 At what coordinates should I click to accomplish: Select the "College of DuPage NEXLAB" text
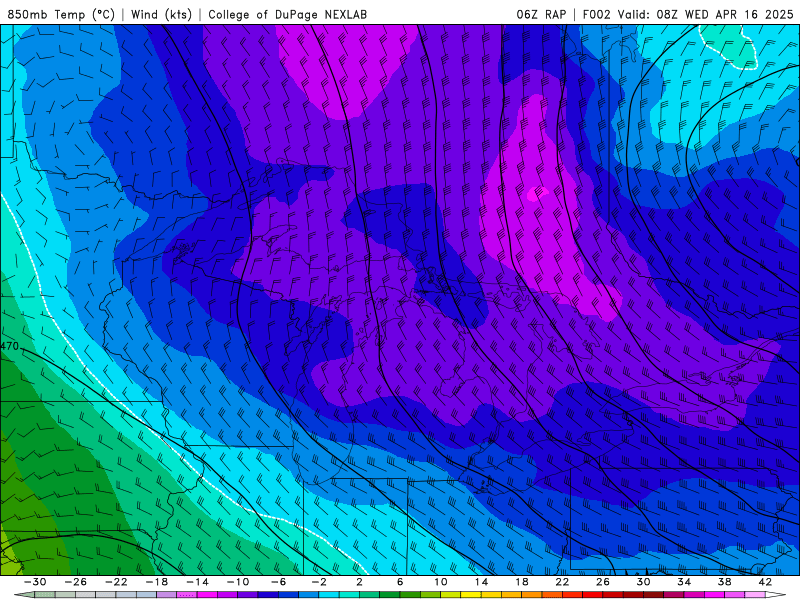[287, 14]
